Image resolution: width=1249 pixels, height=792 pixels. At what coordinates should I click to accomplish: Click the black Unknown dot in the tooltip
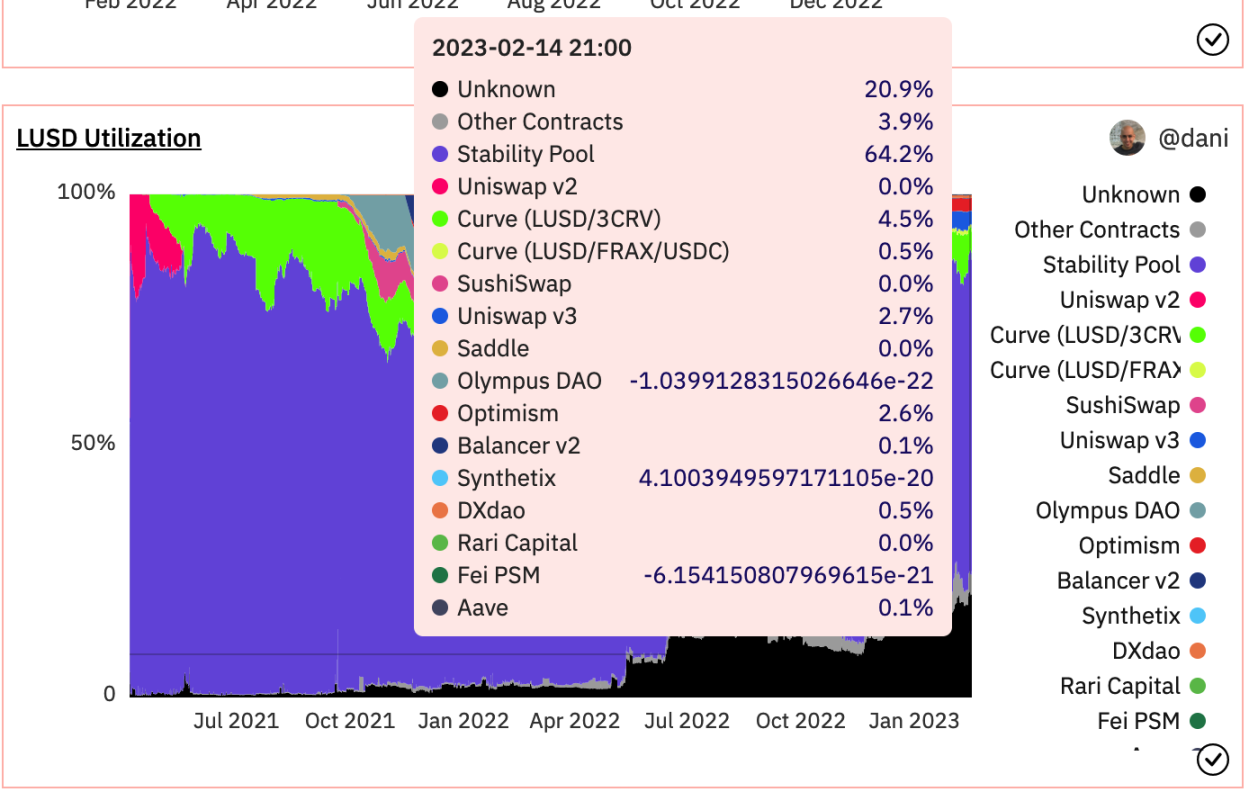point(439,90)
